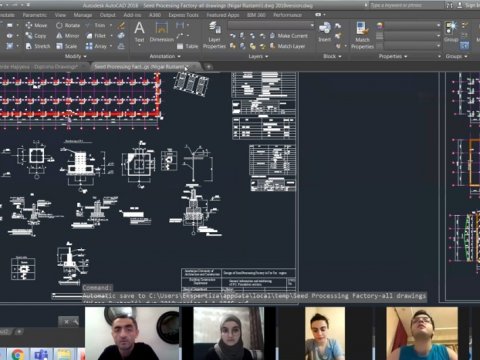Click the command line wrench icon
Image resolution: width=480 pixels, height=360 pixels.
pos(75,322)
